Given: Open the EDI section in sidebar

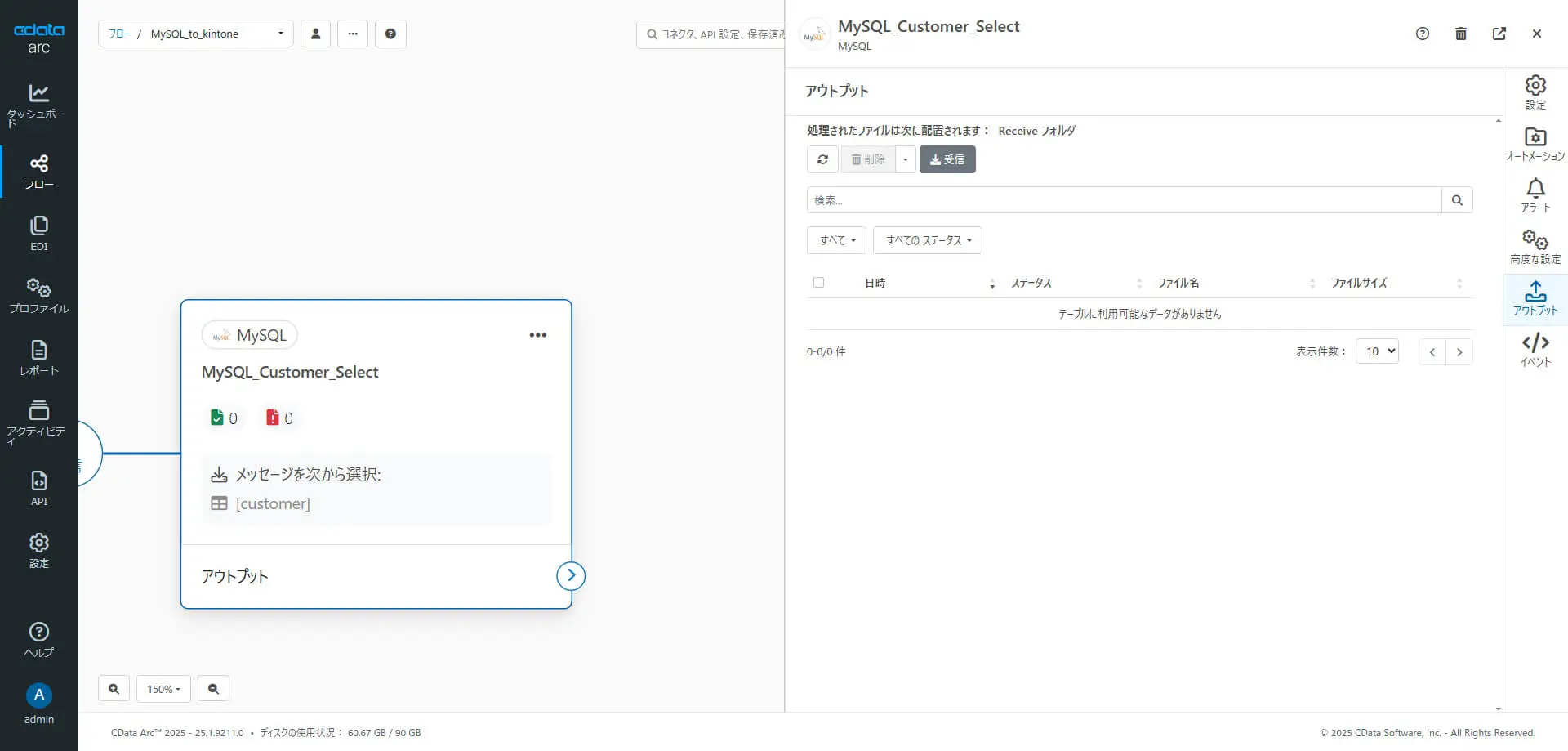Looking at the screenshot, I should tap(38, 233).
